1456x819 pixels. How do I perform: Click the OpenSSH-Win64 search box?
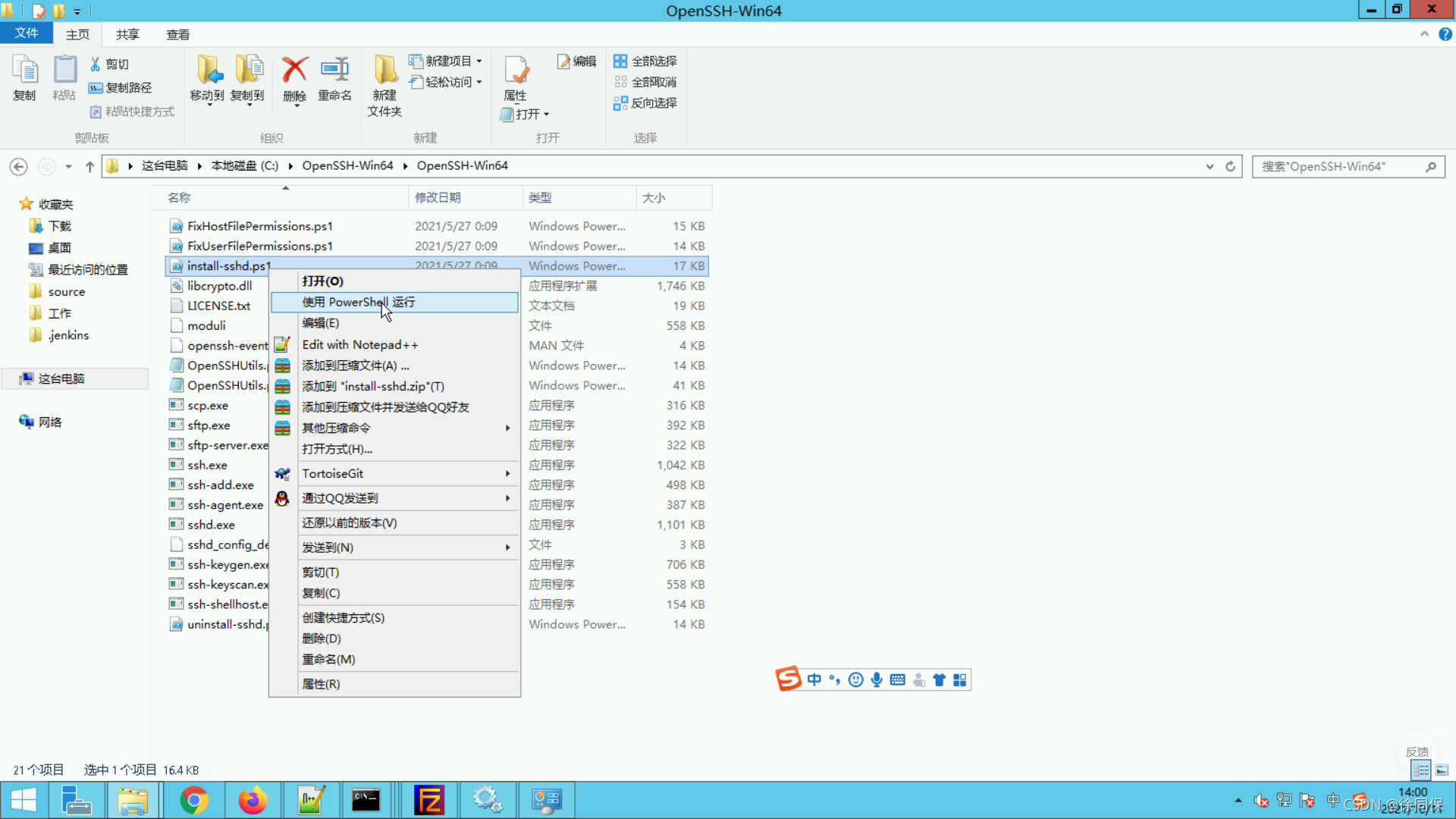(x=1338, y=166)
